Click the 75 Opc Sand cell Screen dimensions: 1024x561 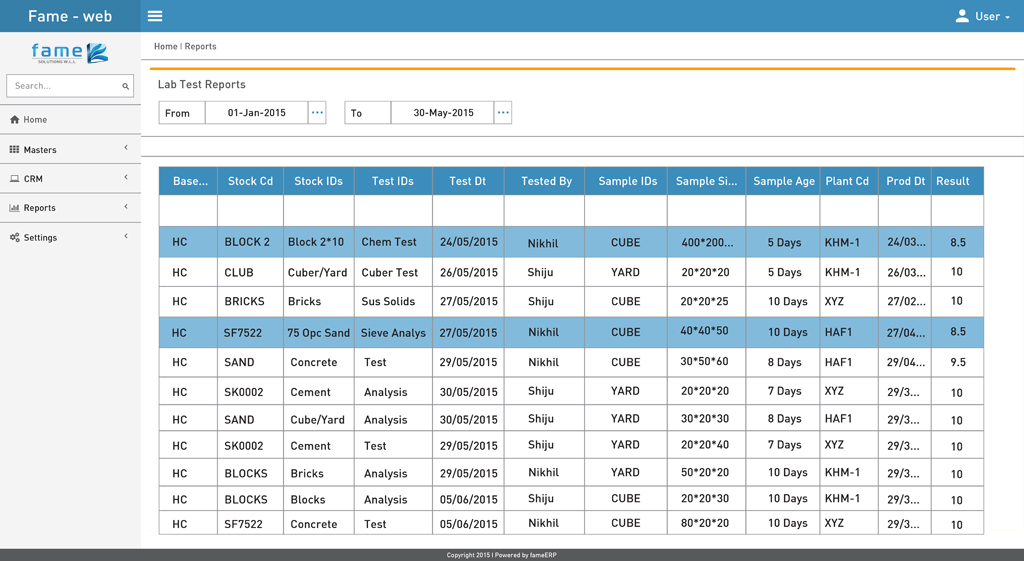[319, 332]
